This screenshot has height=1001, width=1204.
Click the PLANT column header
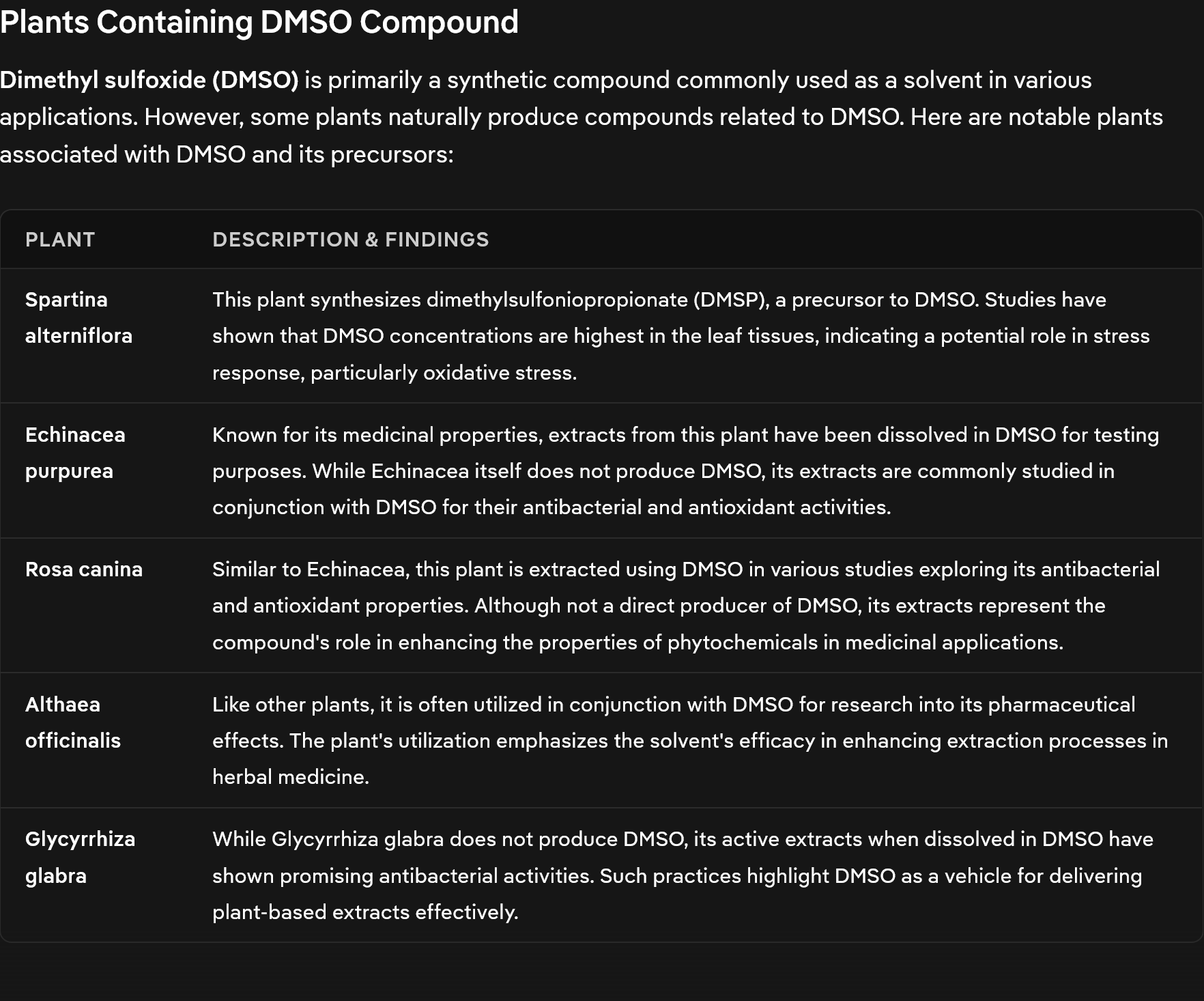tap(60, 240)
